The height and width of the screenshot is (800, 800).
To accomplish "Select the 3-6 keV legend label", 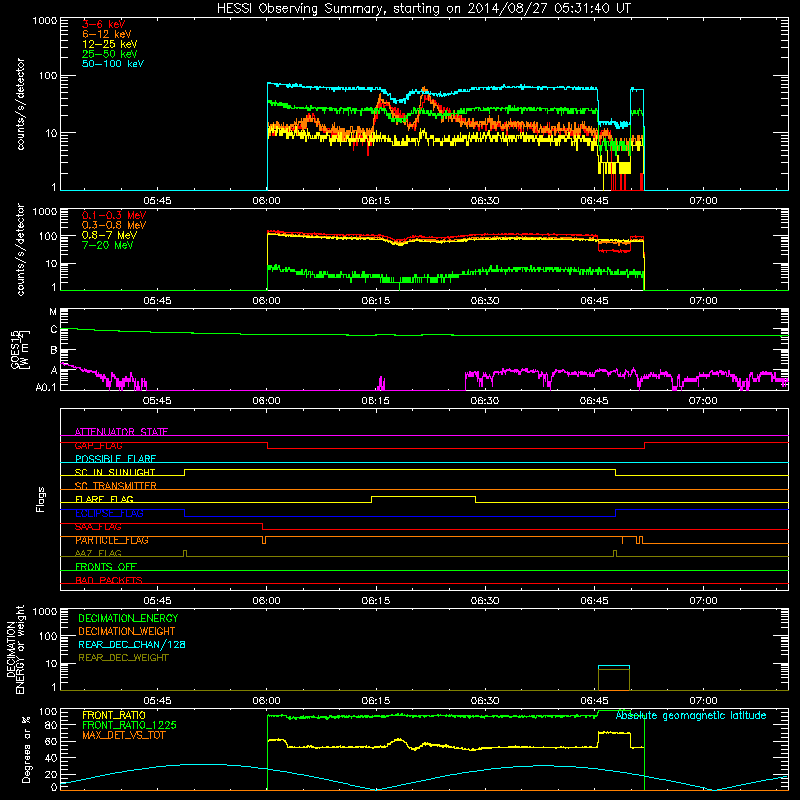I will coord(104,24).
